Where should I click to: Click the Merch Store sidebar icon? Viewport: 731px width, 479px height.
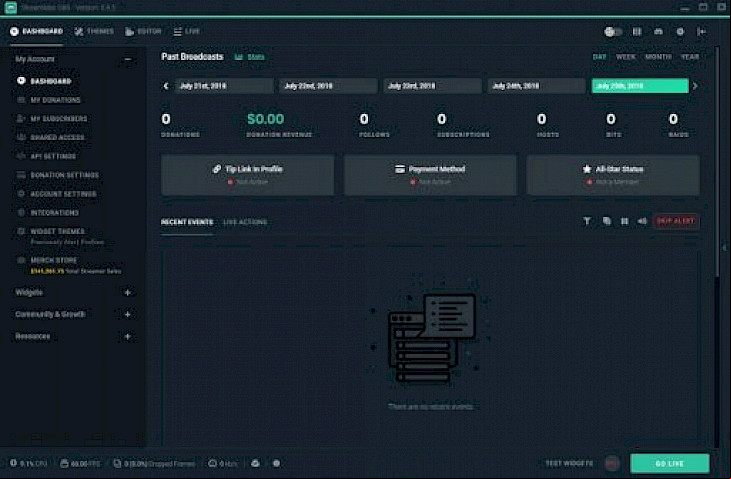[x=21, y=260]
